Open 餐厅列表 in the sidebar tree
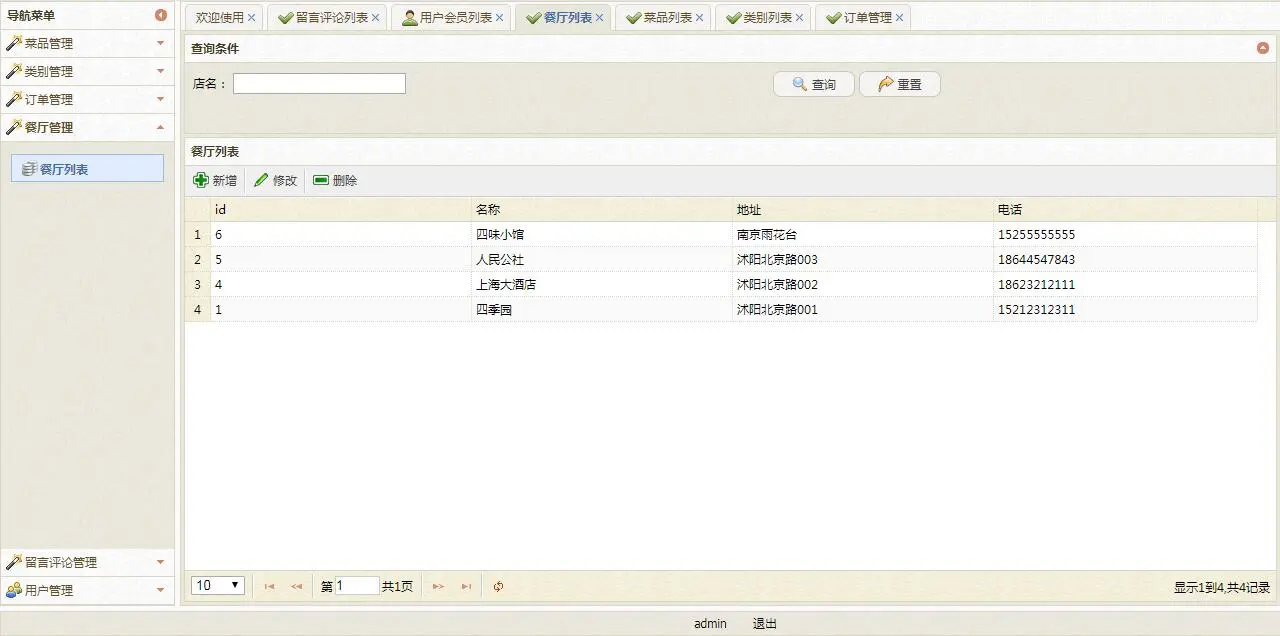Viewport: 1280px width, 636px height. (x=87, y=169)
